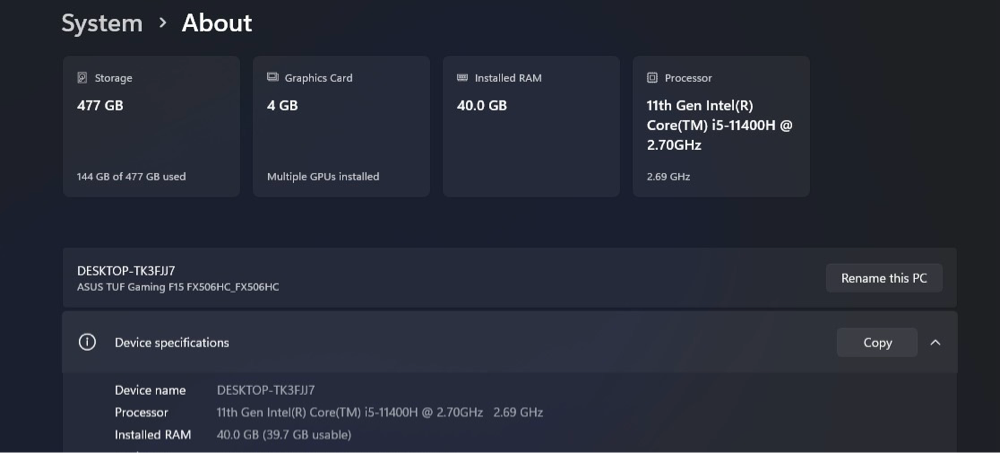Image resolution: width=1000 pixels, height=453 pixels.
Task: Click the ASUS TUF Gaming F15 model name
Action: click(178, 287)
